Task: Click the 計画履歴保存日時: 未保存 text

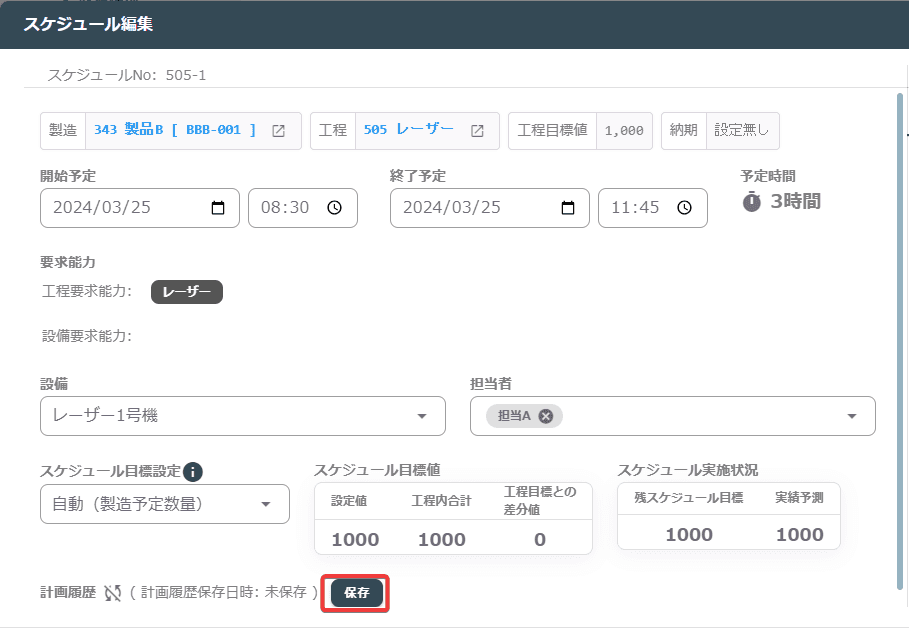Action: coord(224,592)
